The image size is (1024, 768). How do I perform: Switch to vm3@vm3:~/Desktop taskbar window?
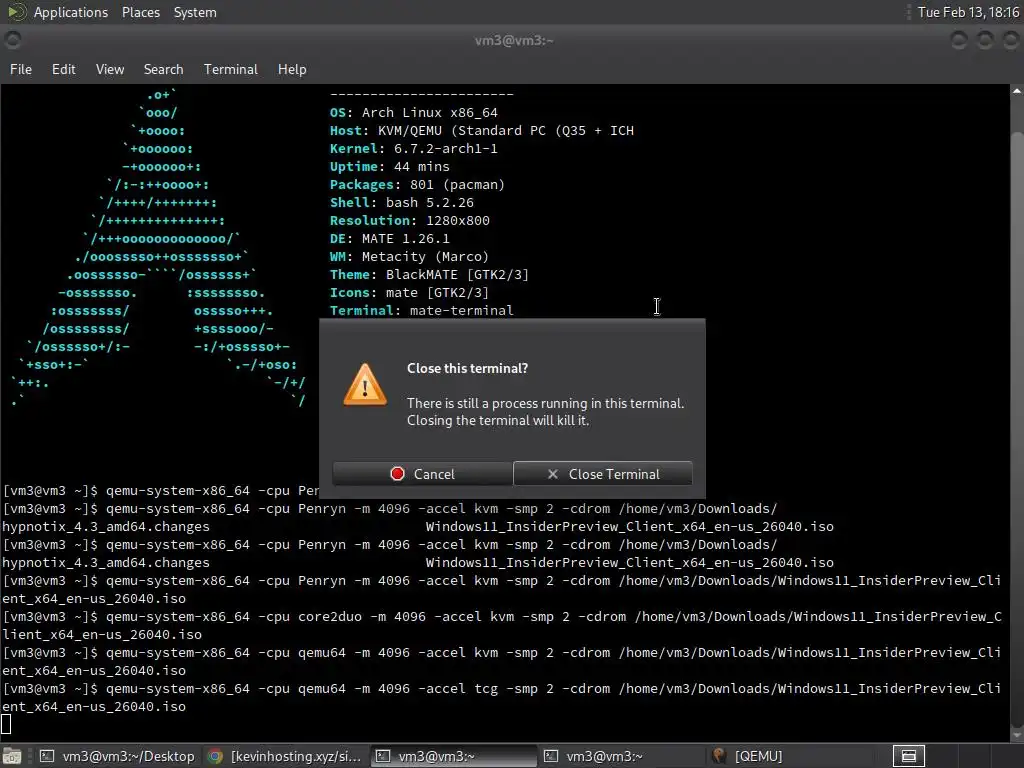[118, 756]
